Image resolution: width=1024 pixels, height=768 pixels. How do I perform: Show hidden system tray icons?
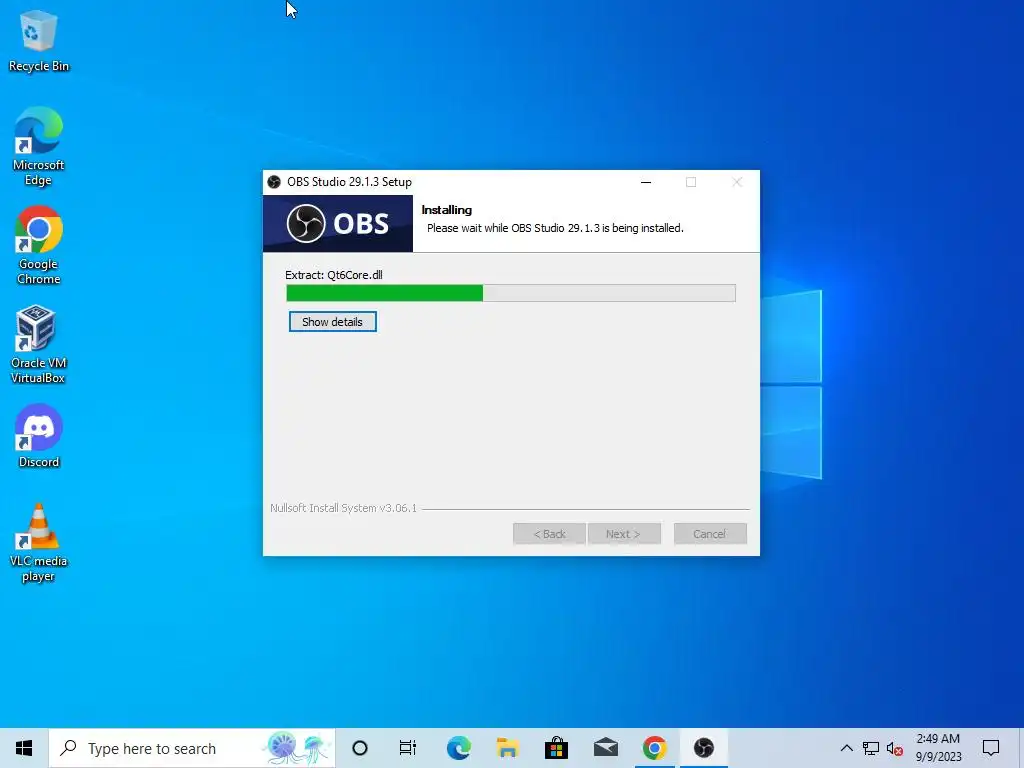click(846, 748)
